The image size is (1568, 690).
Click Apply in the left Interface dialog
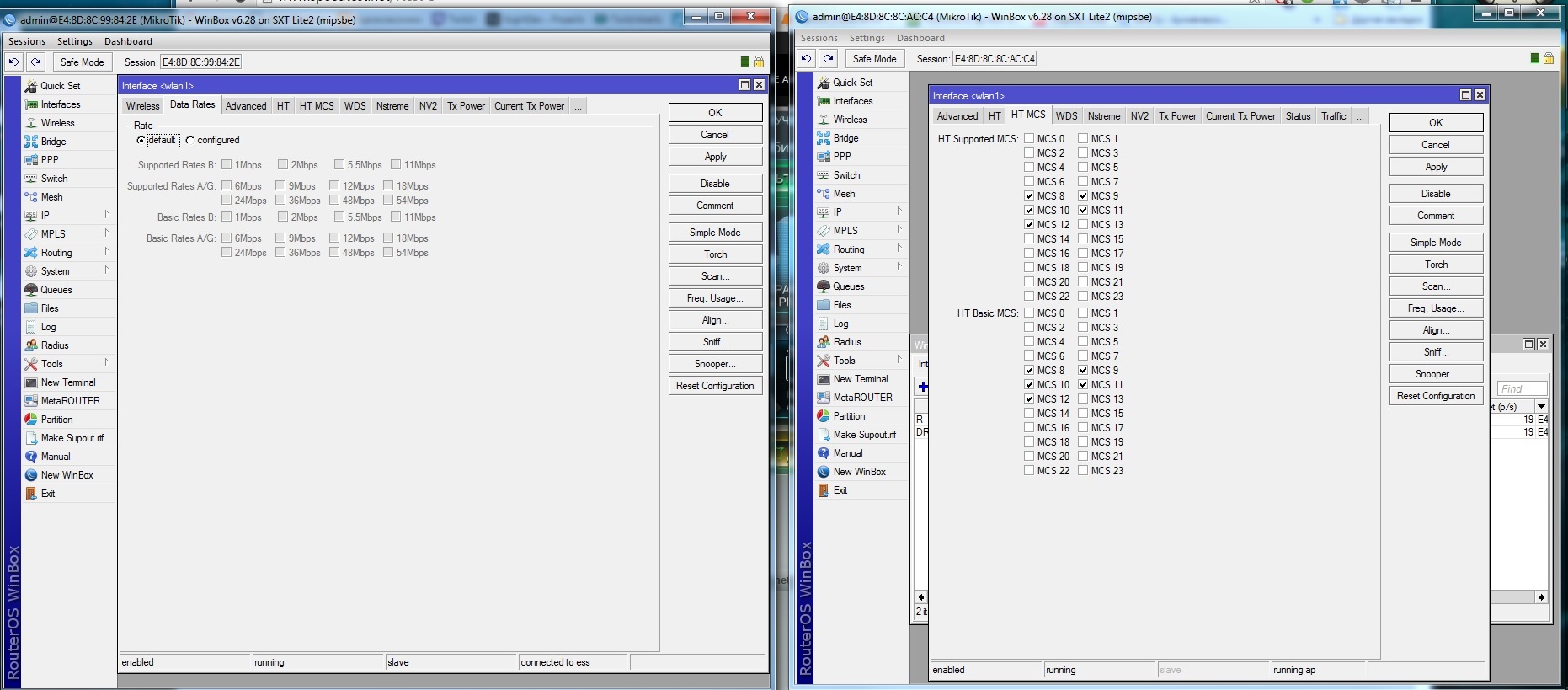(x=715, y=157)
